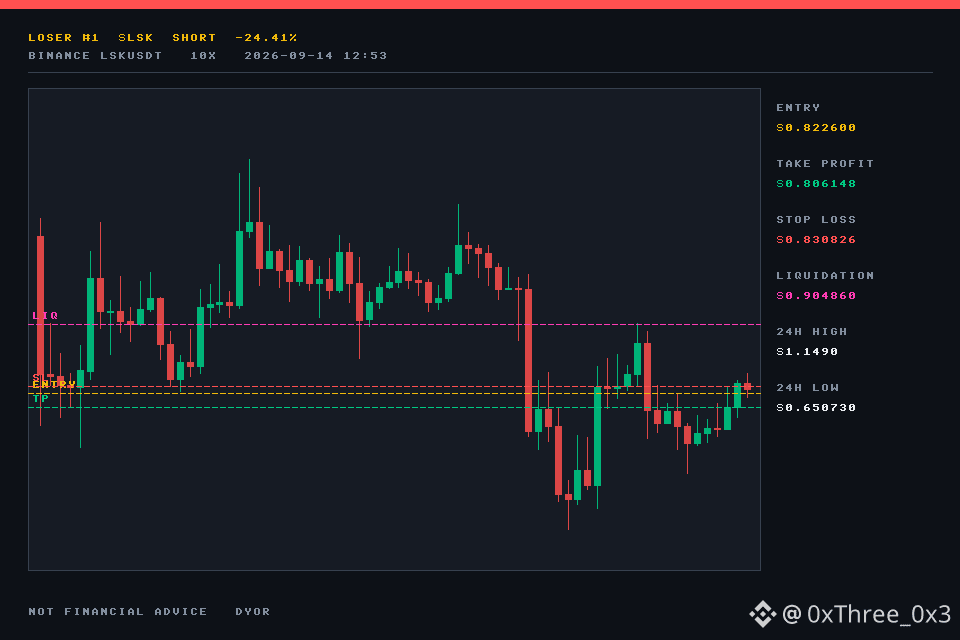Screen dimensions: 960x640
Task: Select the yellow ENTRY line label
Action: point(54,385)
